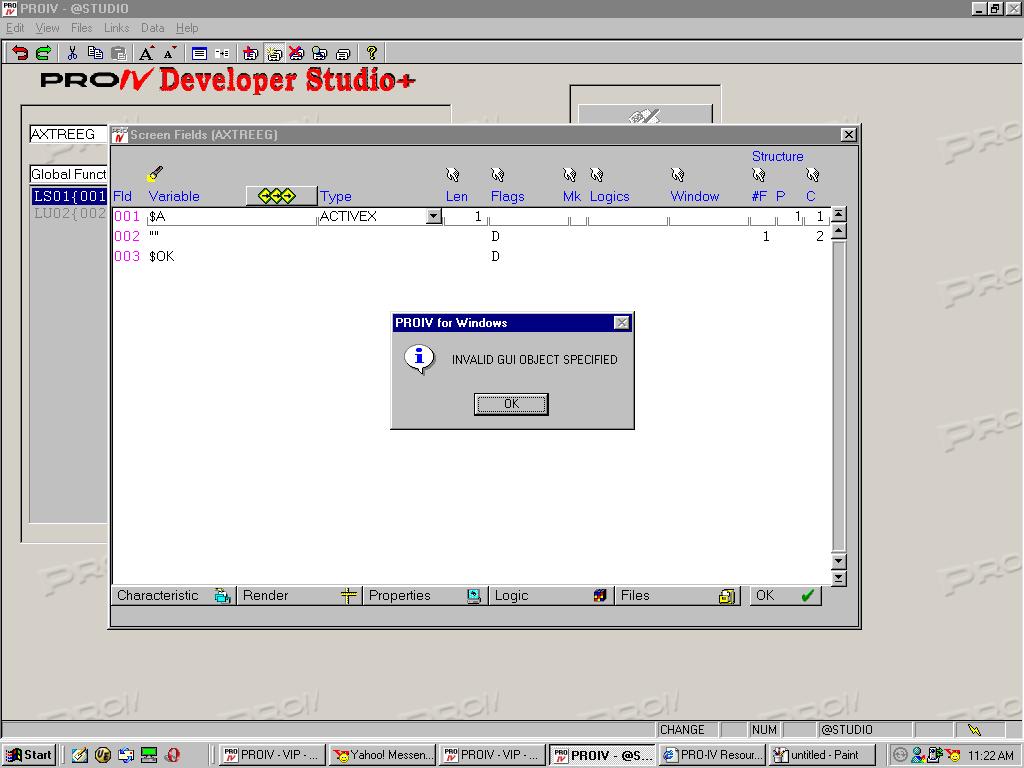The width and height of the screenshot is (1024, 768).
Task: Click the greyed paste icon
Action: tap(119, 54)
